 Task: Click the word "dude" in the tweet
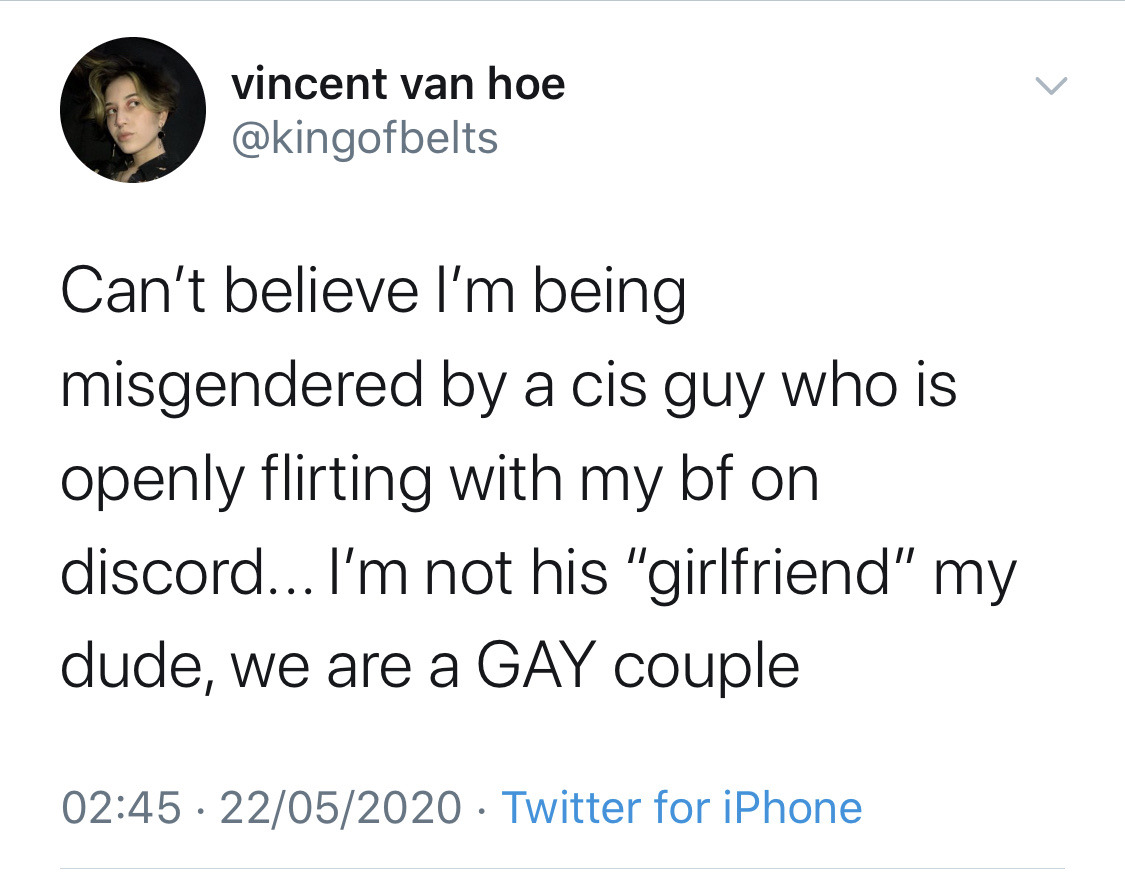click(x=127, y=667)
